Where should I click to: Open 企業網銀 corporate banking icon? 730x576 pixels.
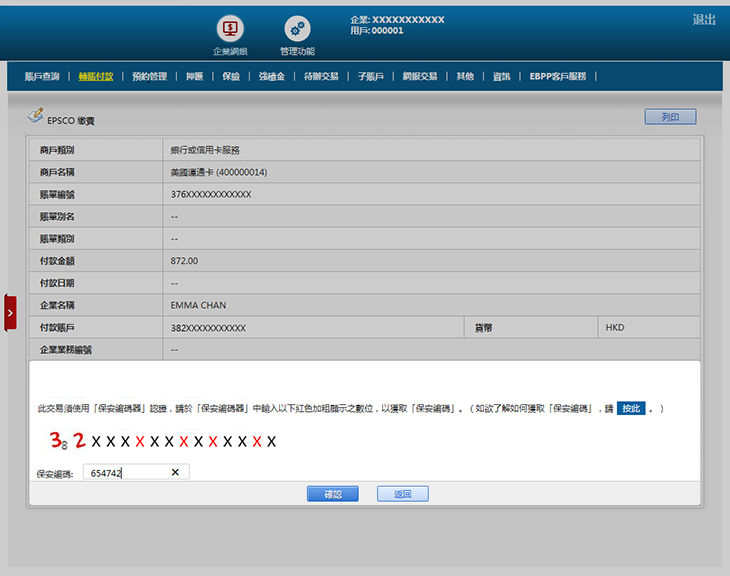230,29
